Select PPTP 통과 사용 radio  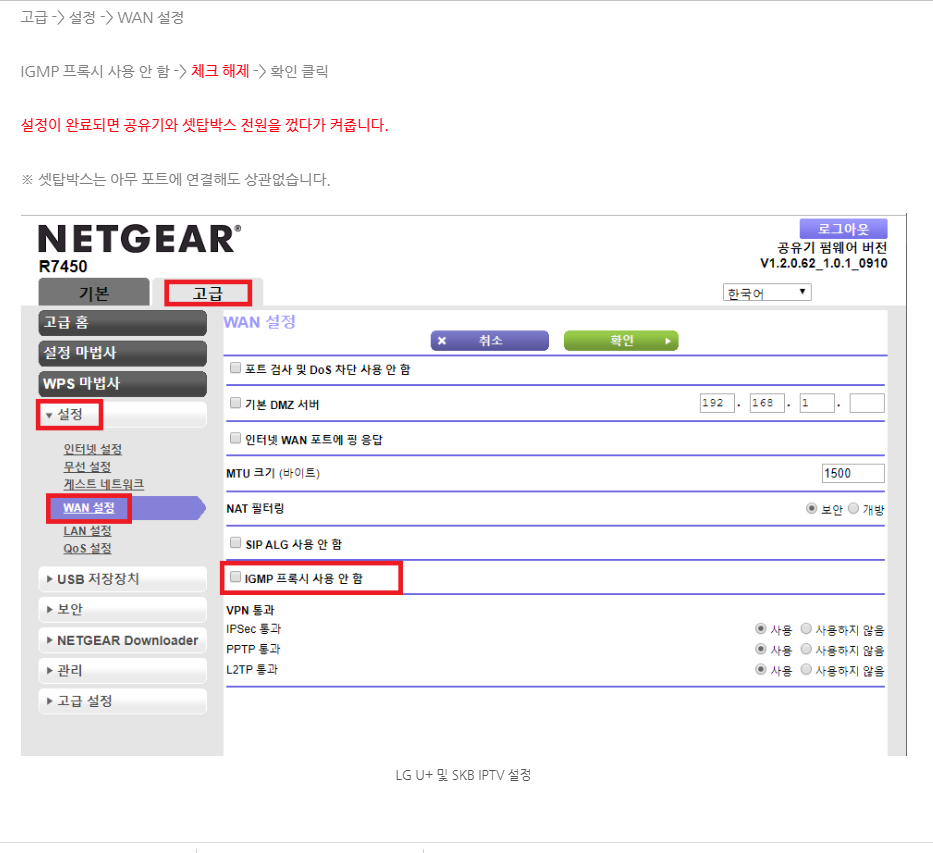tap(760, 649)
